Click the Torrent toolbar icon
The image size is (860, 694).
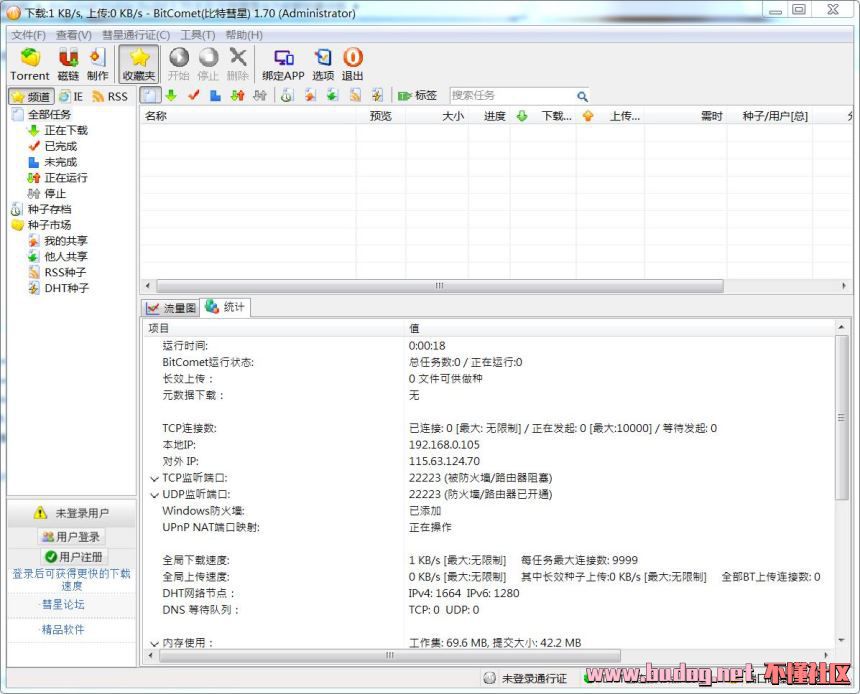30,64
